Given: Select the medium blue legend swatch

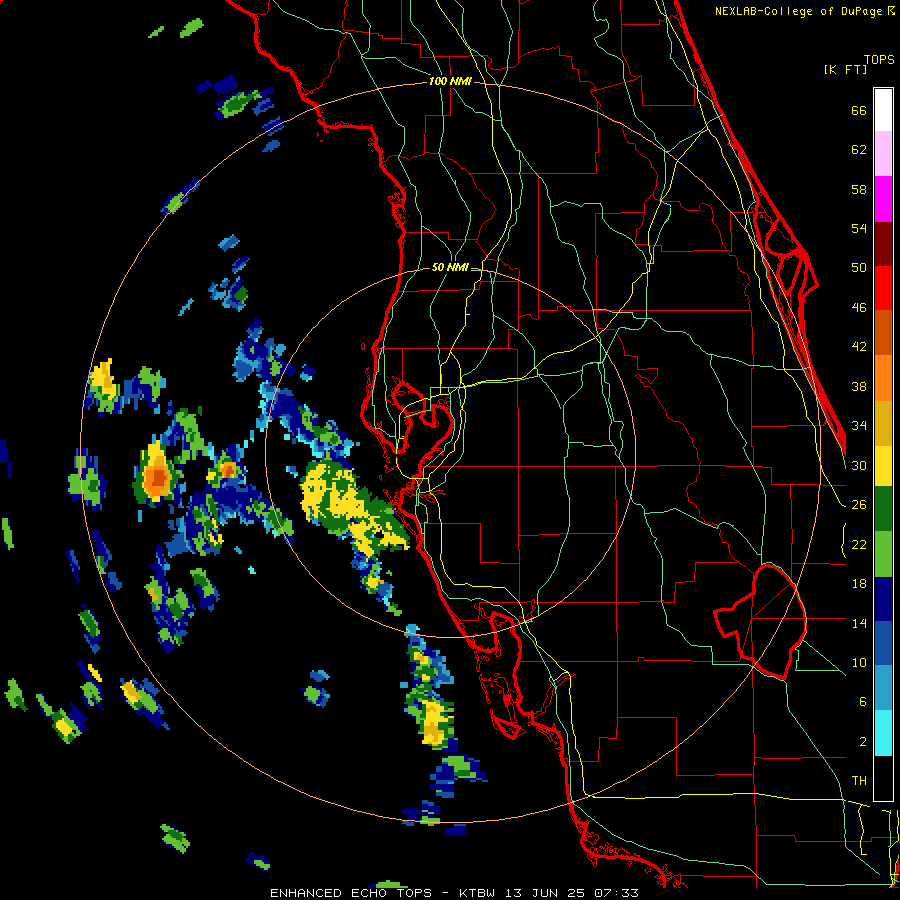Looking at the screenshot, I should [883, 643].
